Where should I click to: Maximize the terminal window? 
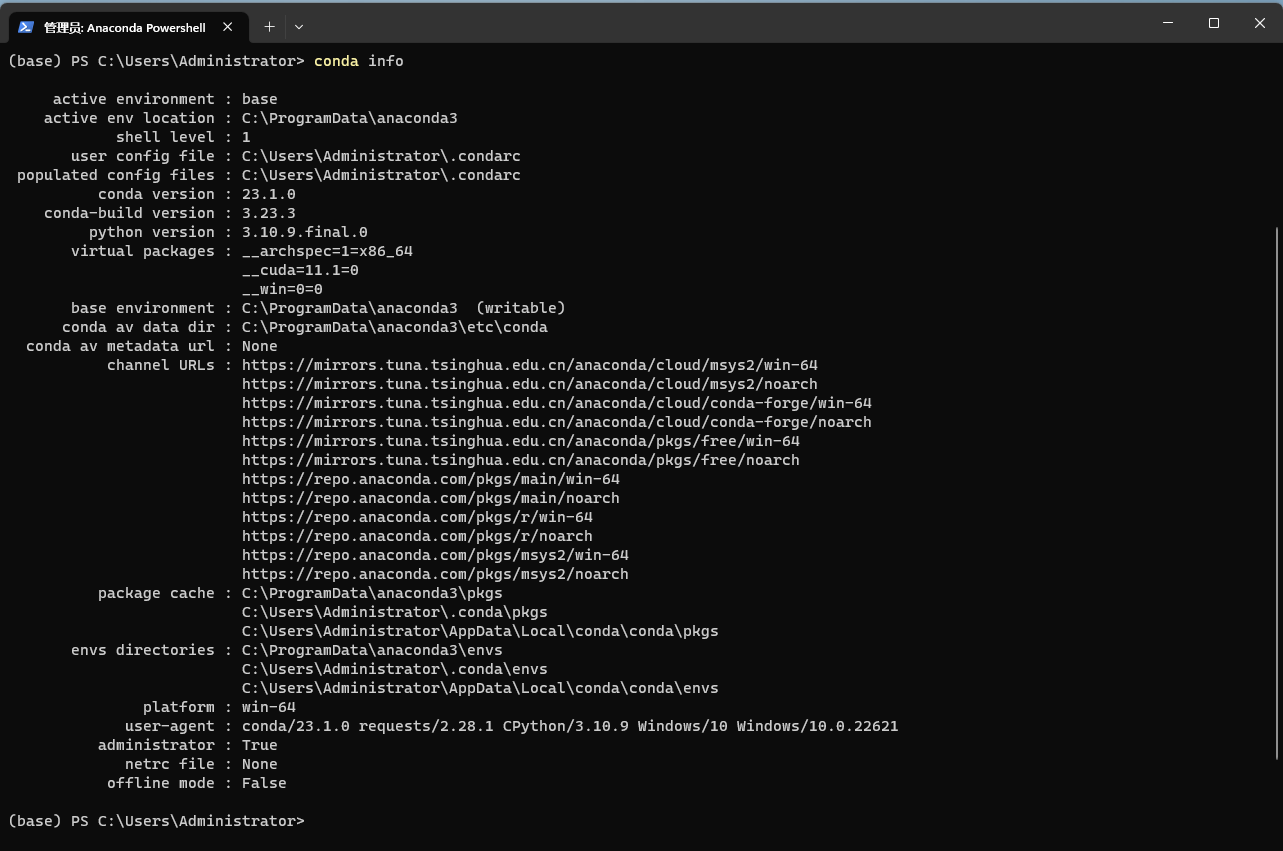1214,22
